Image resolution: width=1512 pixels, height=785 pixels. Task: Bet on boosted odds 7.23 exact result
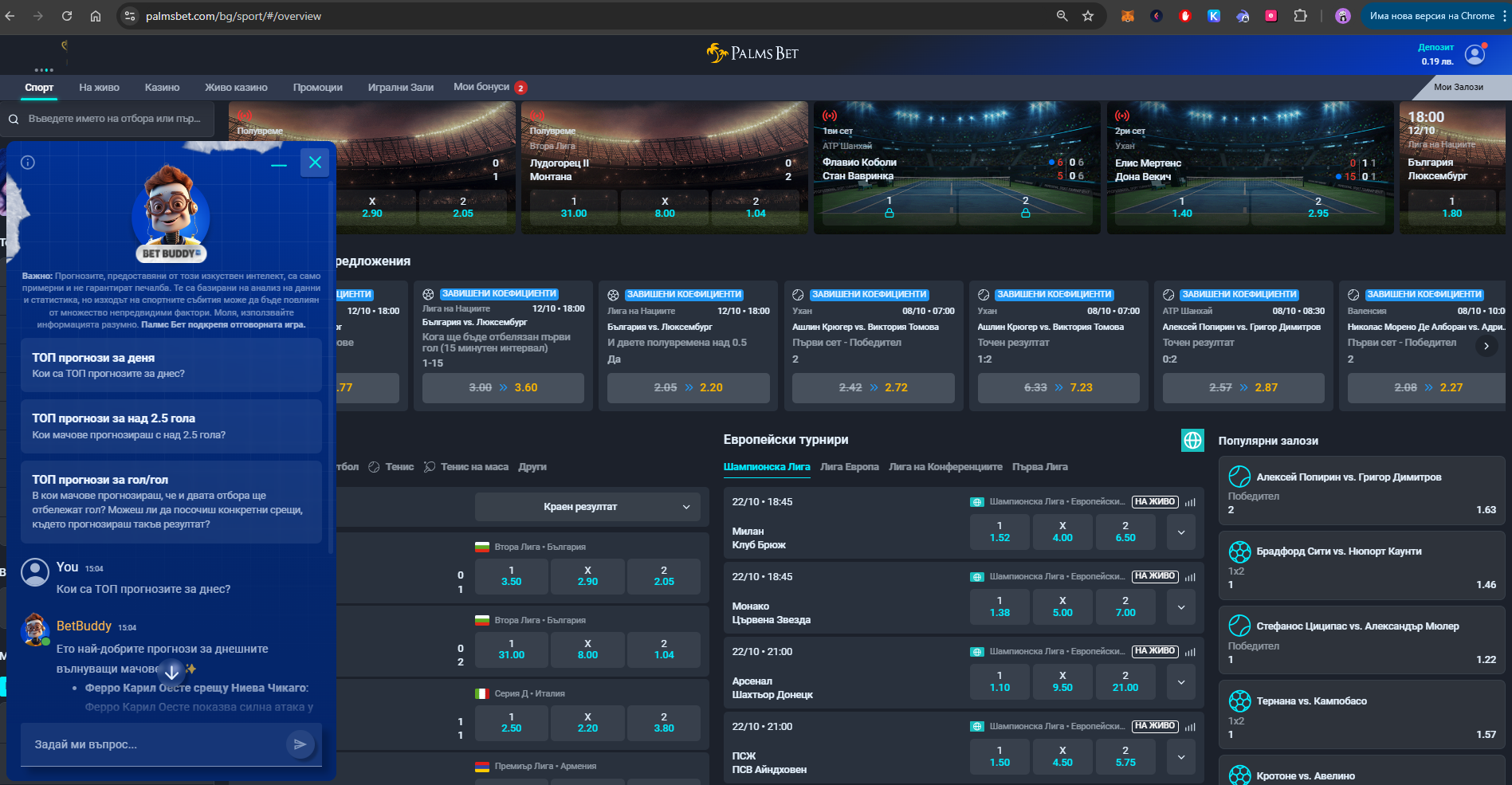coord(1058,387)
